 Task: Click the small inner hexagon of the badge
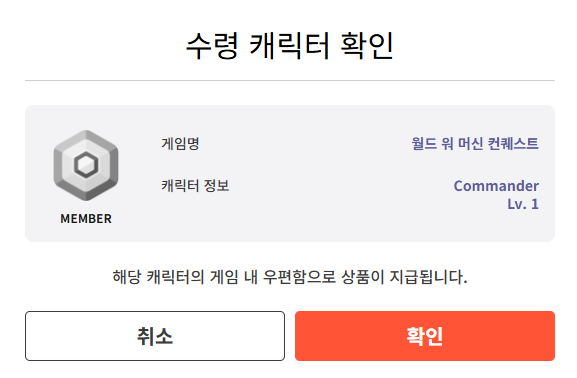point(86,165)
